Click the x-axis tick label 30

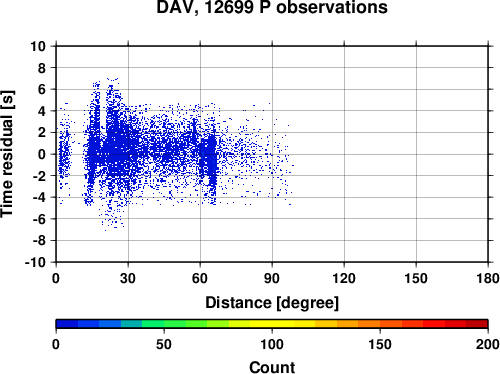[128, 278]
